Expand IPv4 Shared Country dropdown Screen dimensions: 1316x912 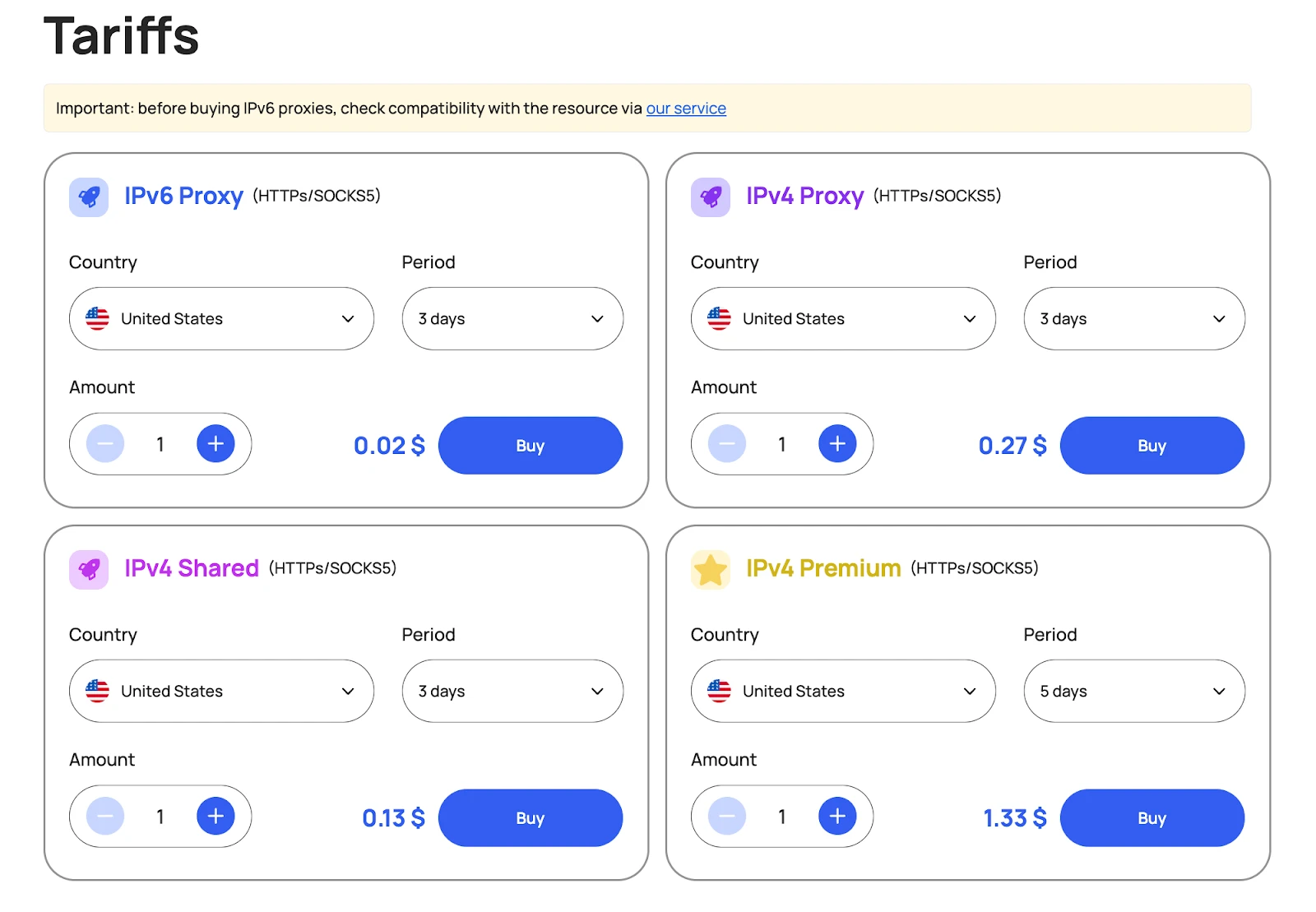pos(221,692)
